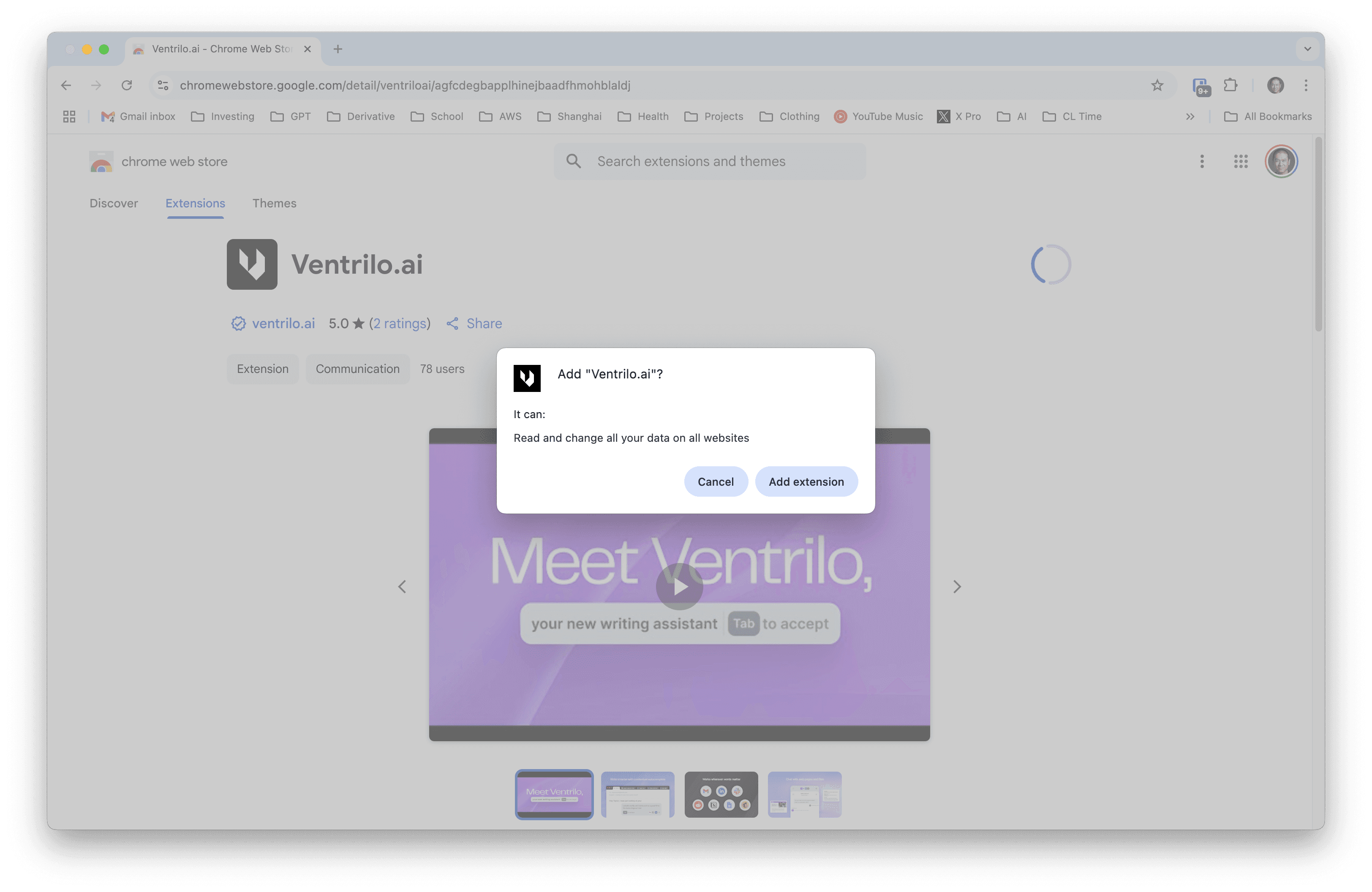Show hidden bookmarks chevron
The image size is (1372, 892).
click(x=1190, y=117)
